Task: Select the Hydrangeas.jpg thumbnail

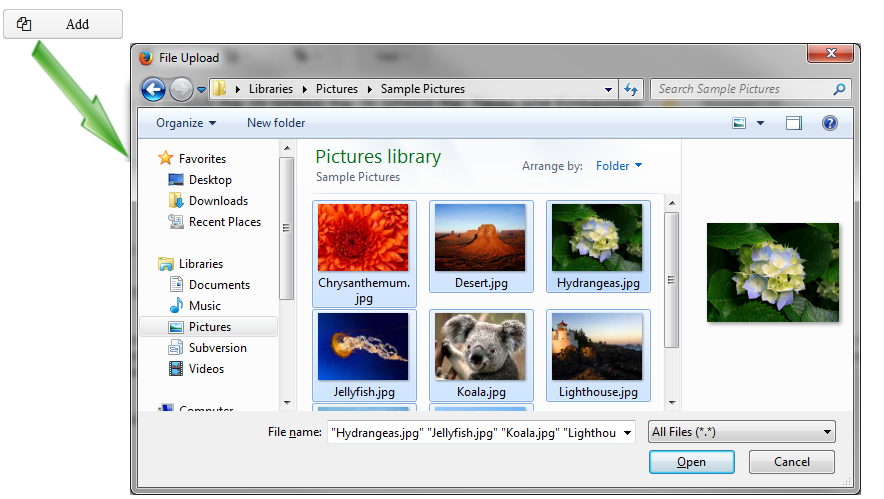Action: 598,246
